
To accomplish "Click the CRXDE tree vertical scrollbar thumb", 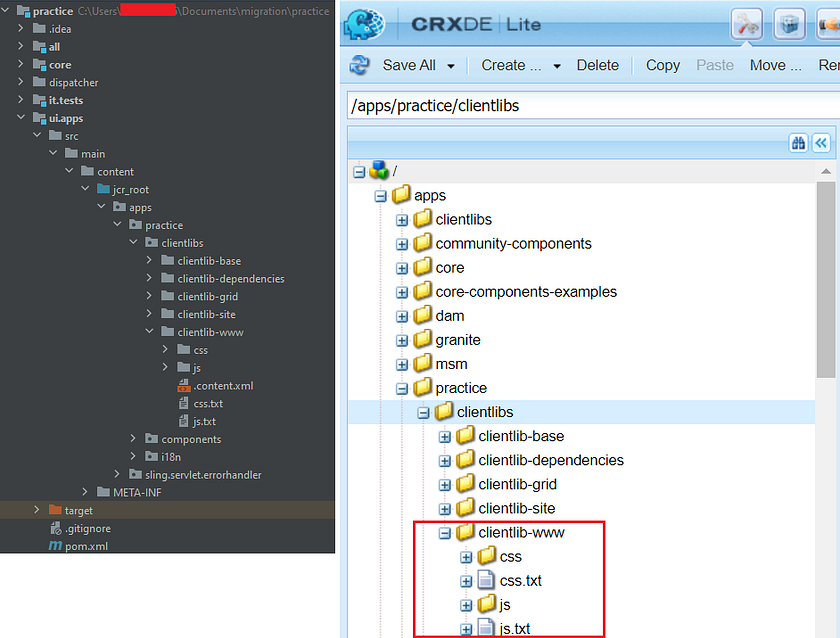I will click(x=826, y=279).
